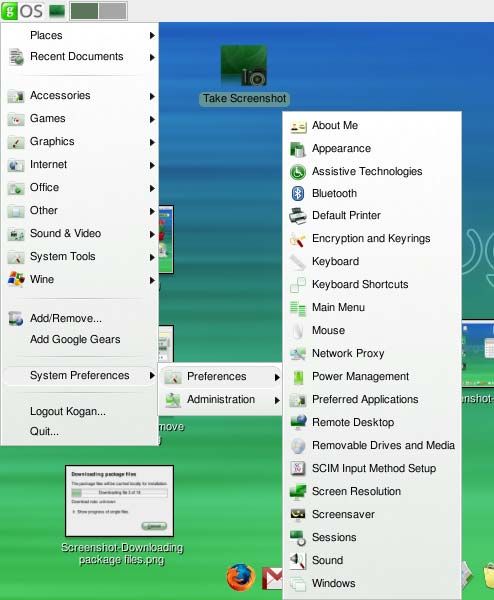Click the Preferred Applications icon
Image resolution: width=494 pixels, height=600 pixels.
coord(298,399)
